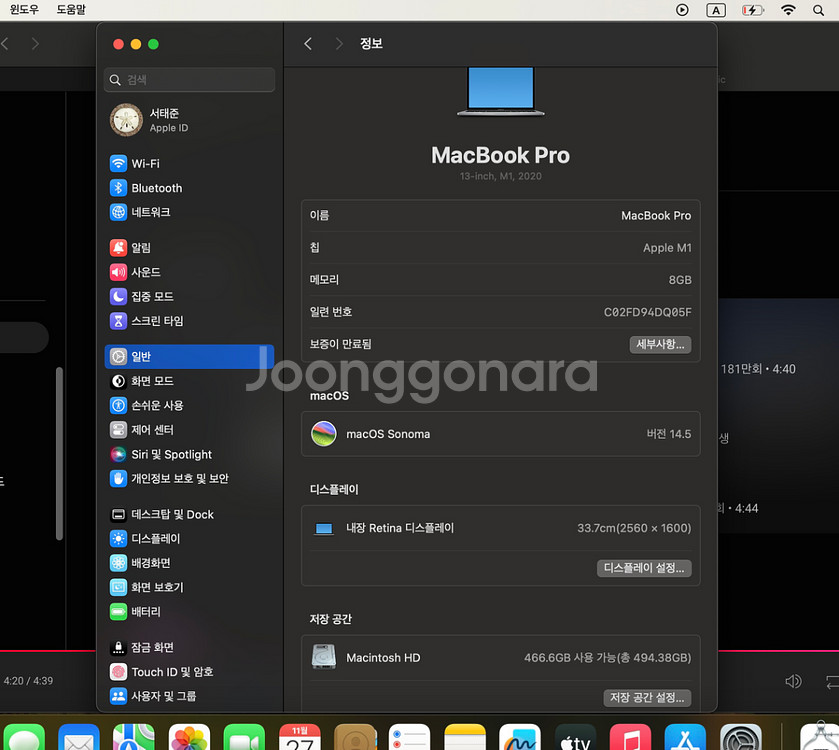The height and width of the screenshot is (750, 839).
Task: Open Music from the Dock
Action: pos(630,737)
